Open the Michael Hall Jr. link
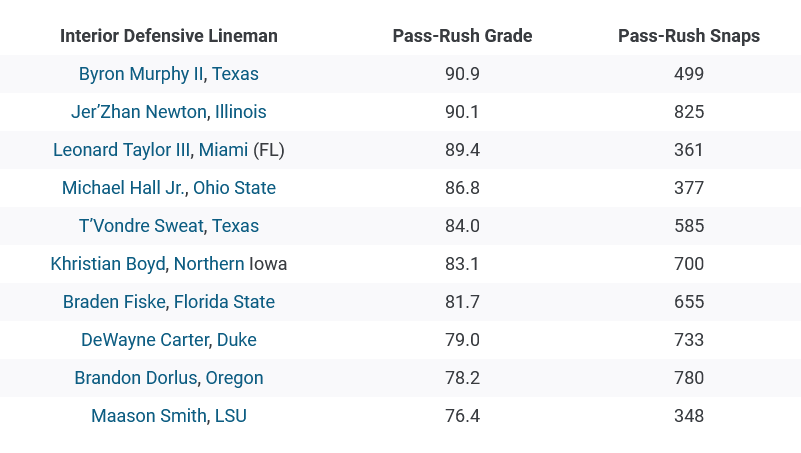801x453 pixels. [x=123, y=188]
